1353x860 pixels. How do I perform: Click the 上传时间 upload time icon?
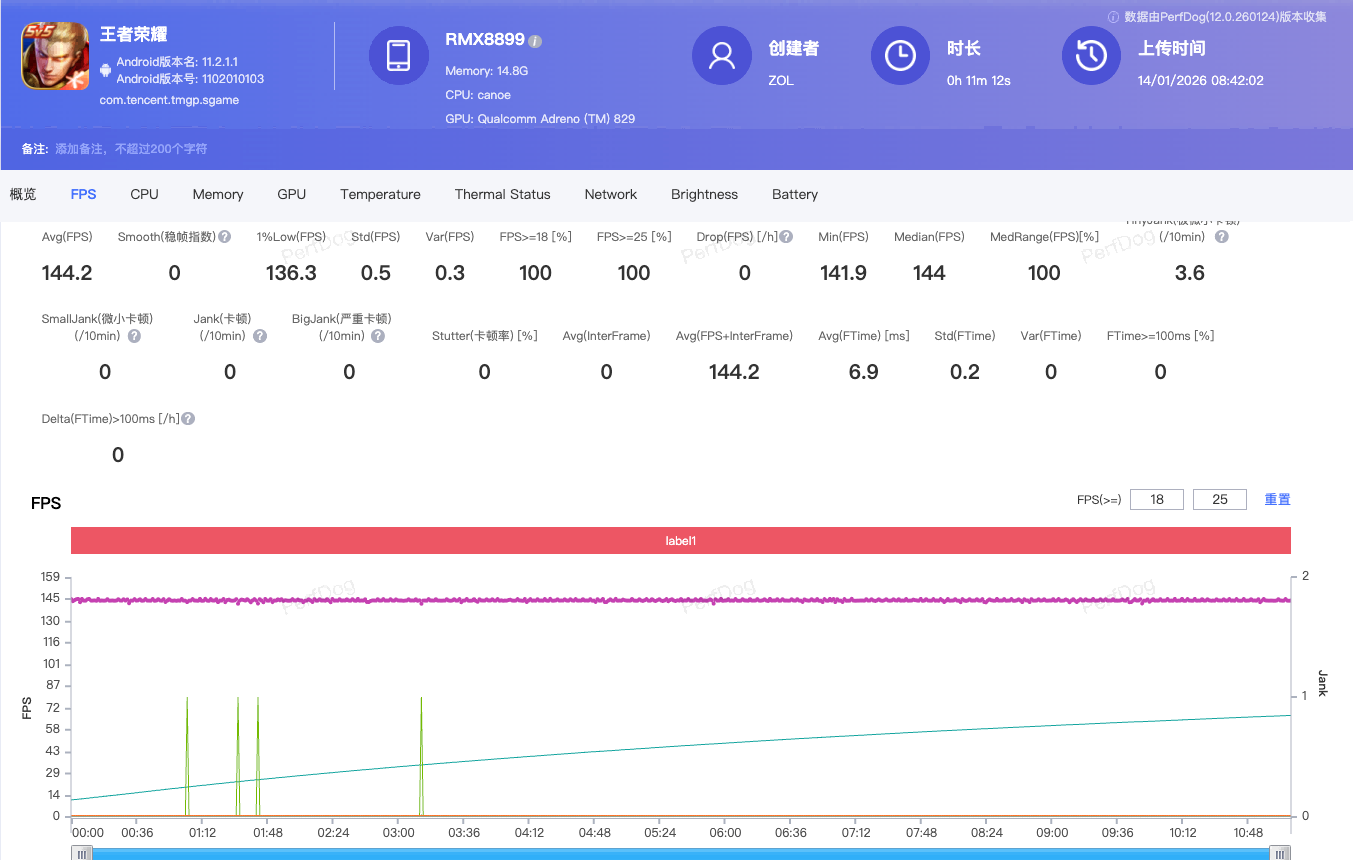coord(1091,57)
